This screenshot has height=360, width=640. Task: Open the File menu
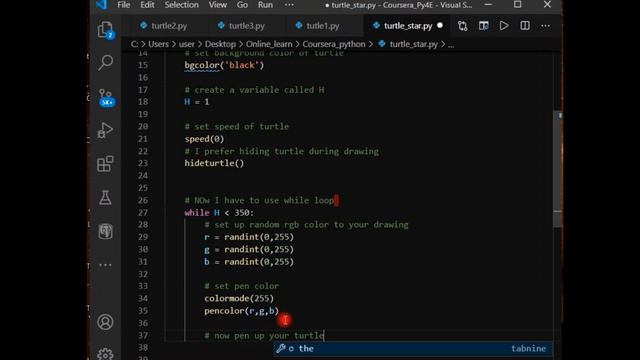pyautogui.click(x=124, y=5)
